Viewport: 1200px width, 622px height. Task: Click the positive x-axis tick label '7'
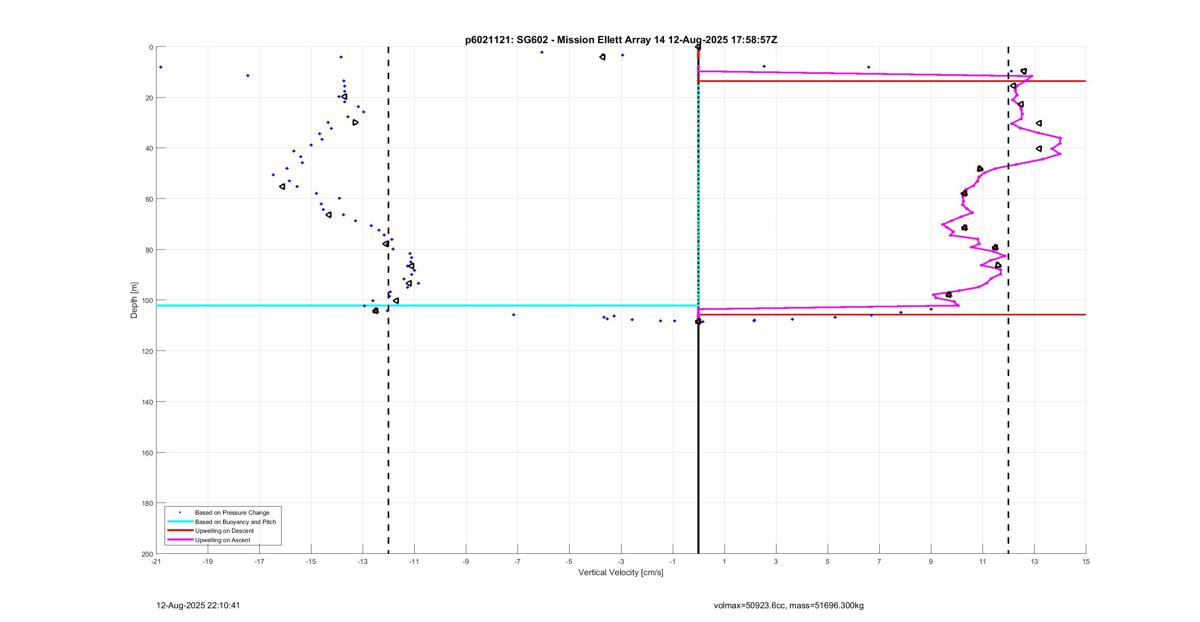(x=880, y=561)
